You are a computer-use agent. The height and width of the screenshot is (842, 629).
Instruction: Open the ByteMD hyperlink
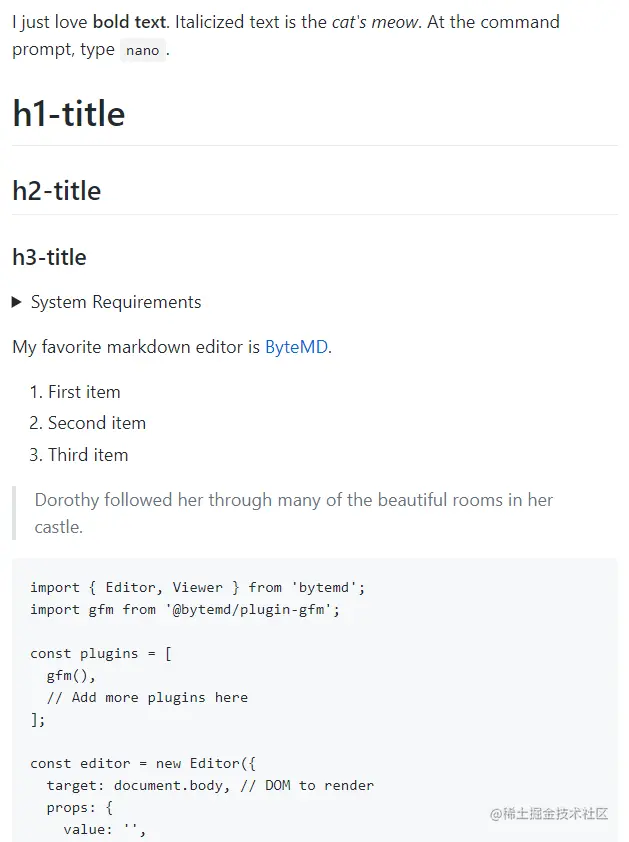point(297,347)
